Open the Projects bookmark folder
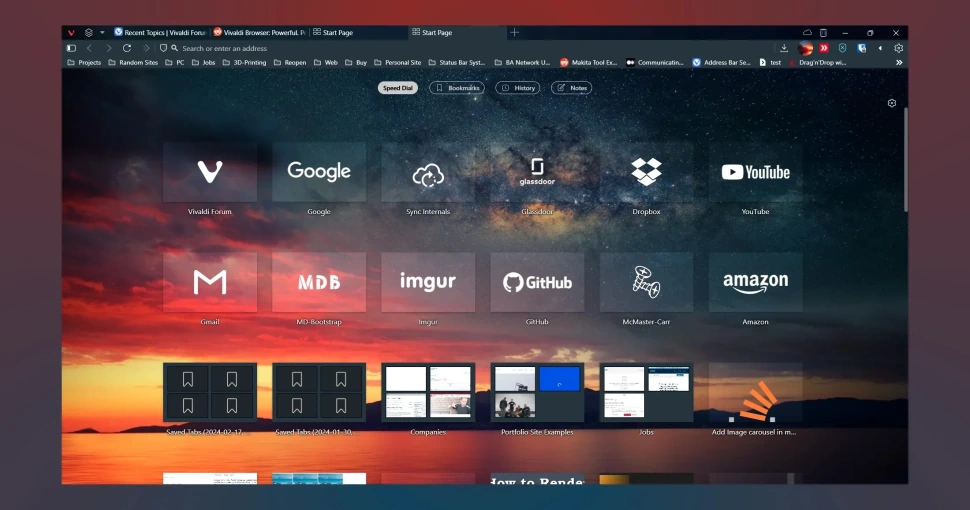This screenshot has height=510, width=970. pos(84,63)
